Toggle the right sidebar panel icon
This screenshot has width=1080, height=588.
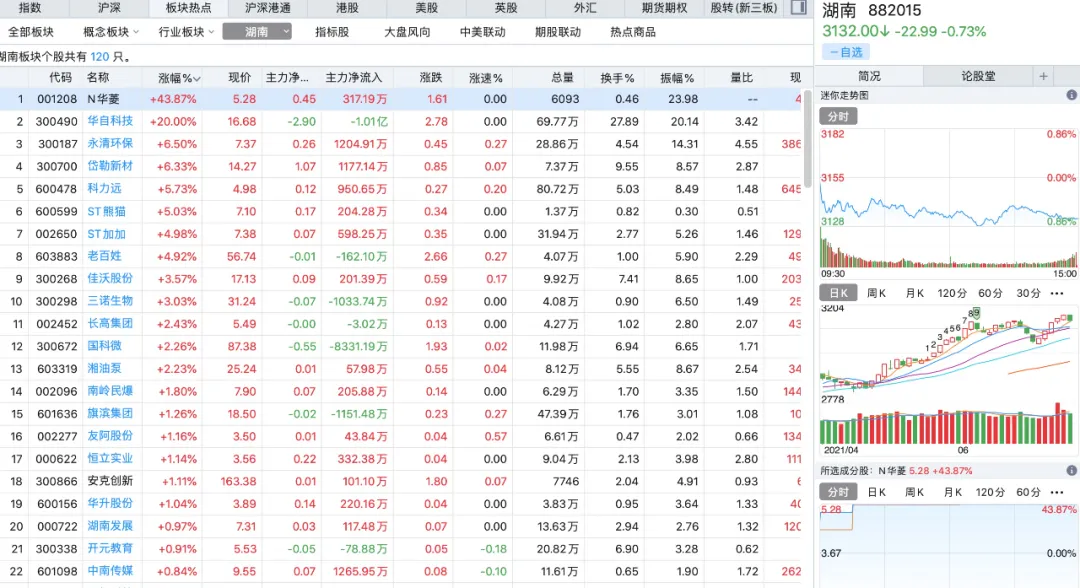pyautogui.click(x=797, y=8)
